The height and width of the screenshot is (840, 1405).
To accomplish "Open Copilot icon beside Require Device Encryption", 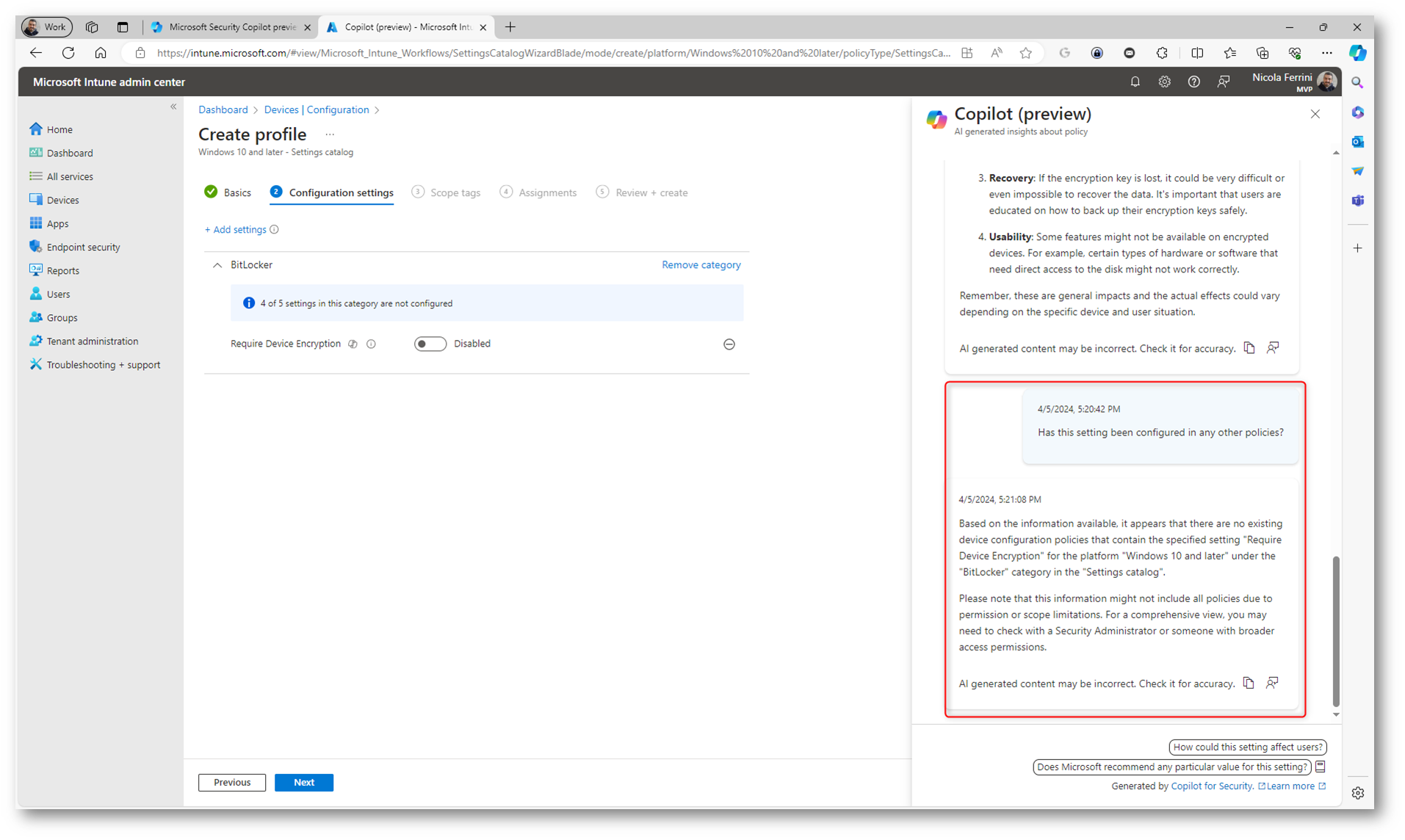I will [x=353, y=344].
